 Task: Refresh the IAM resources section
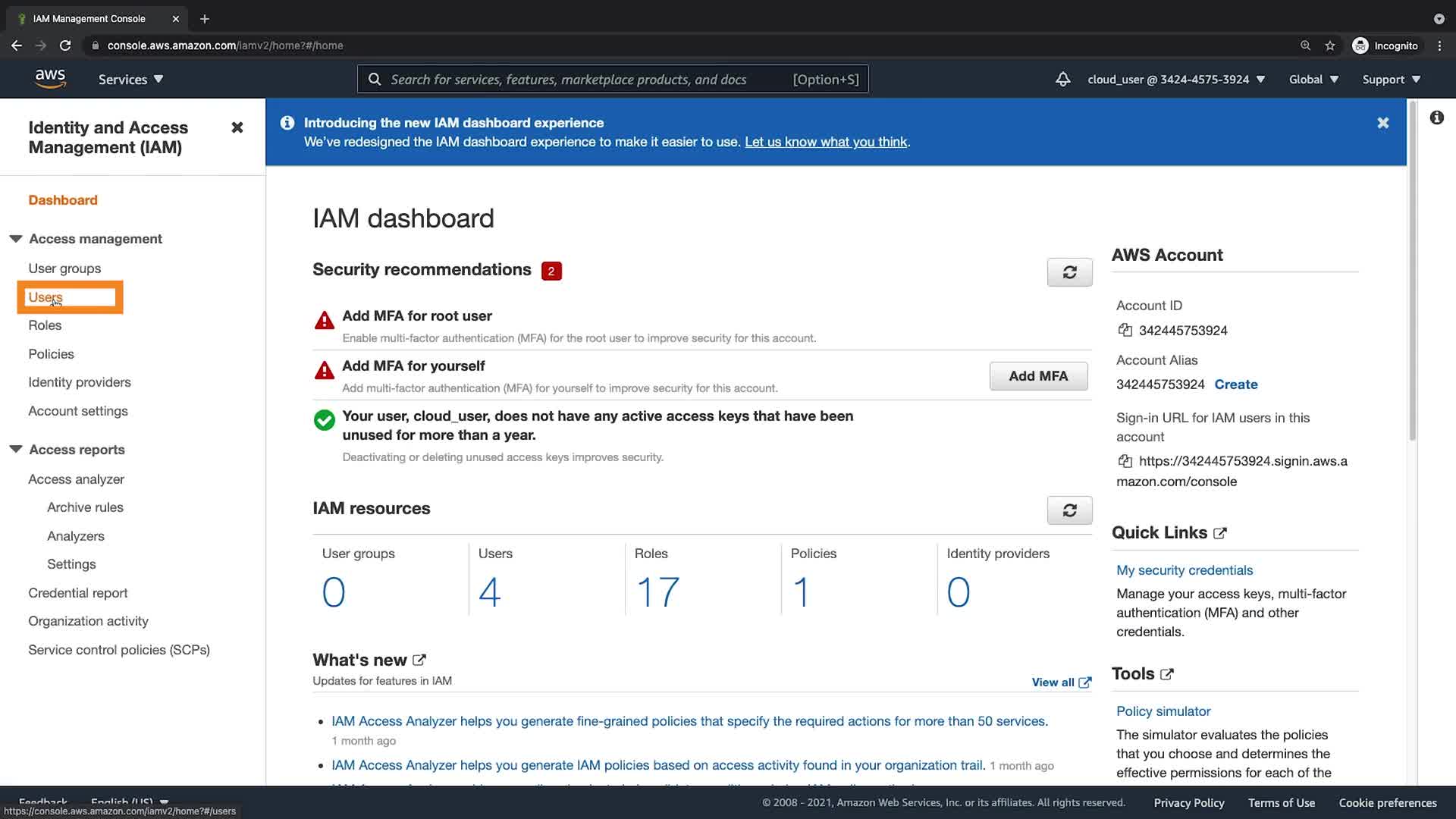[1069, 510]
